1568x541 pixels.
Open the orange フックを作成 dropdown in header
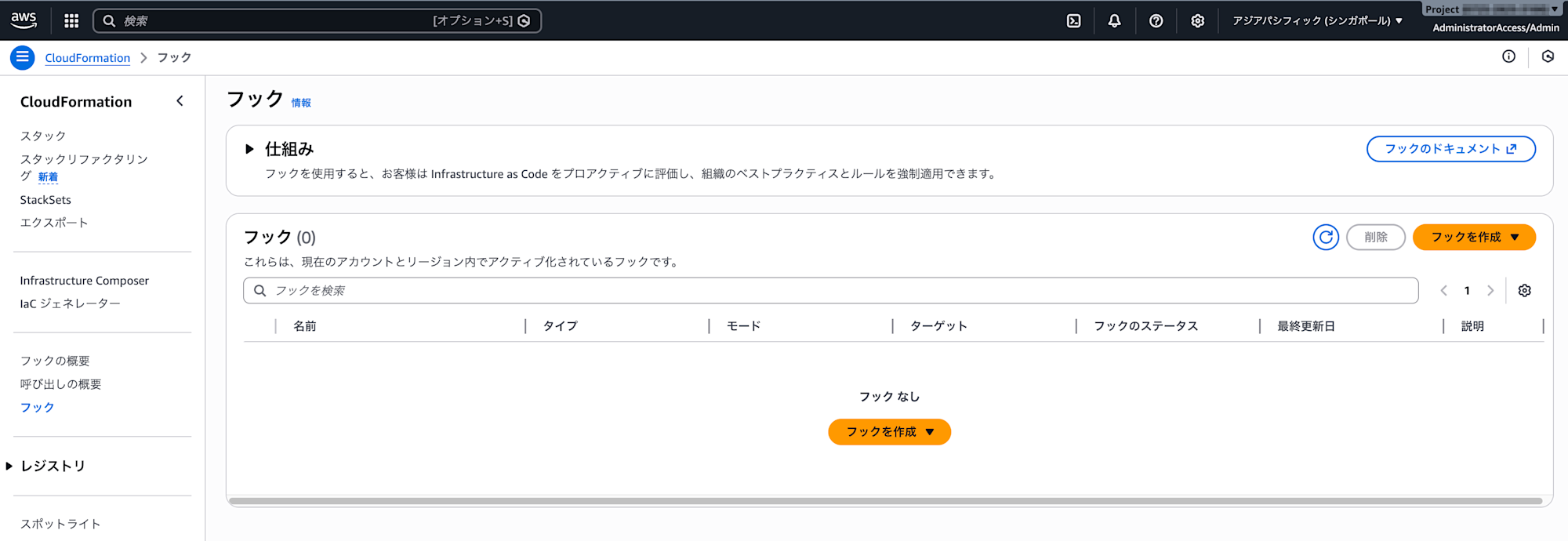[1474, 237]
